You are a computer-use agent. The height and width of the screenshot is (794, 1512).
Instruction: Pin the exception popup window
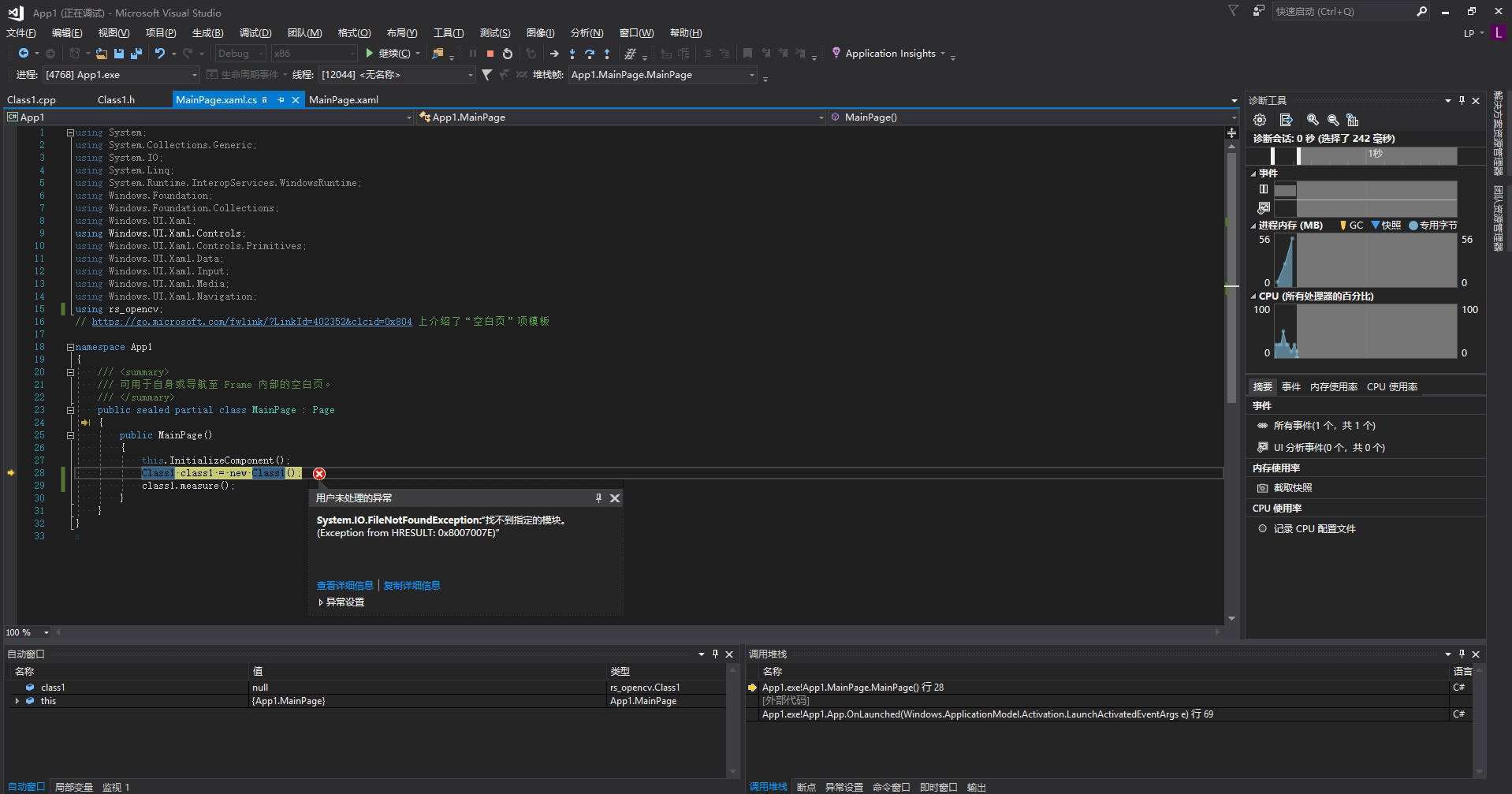click(598, 498)
